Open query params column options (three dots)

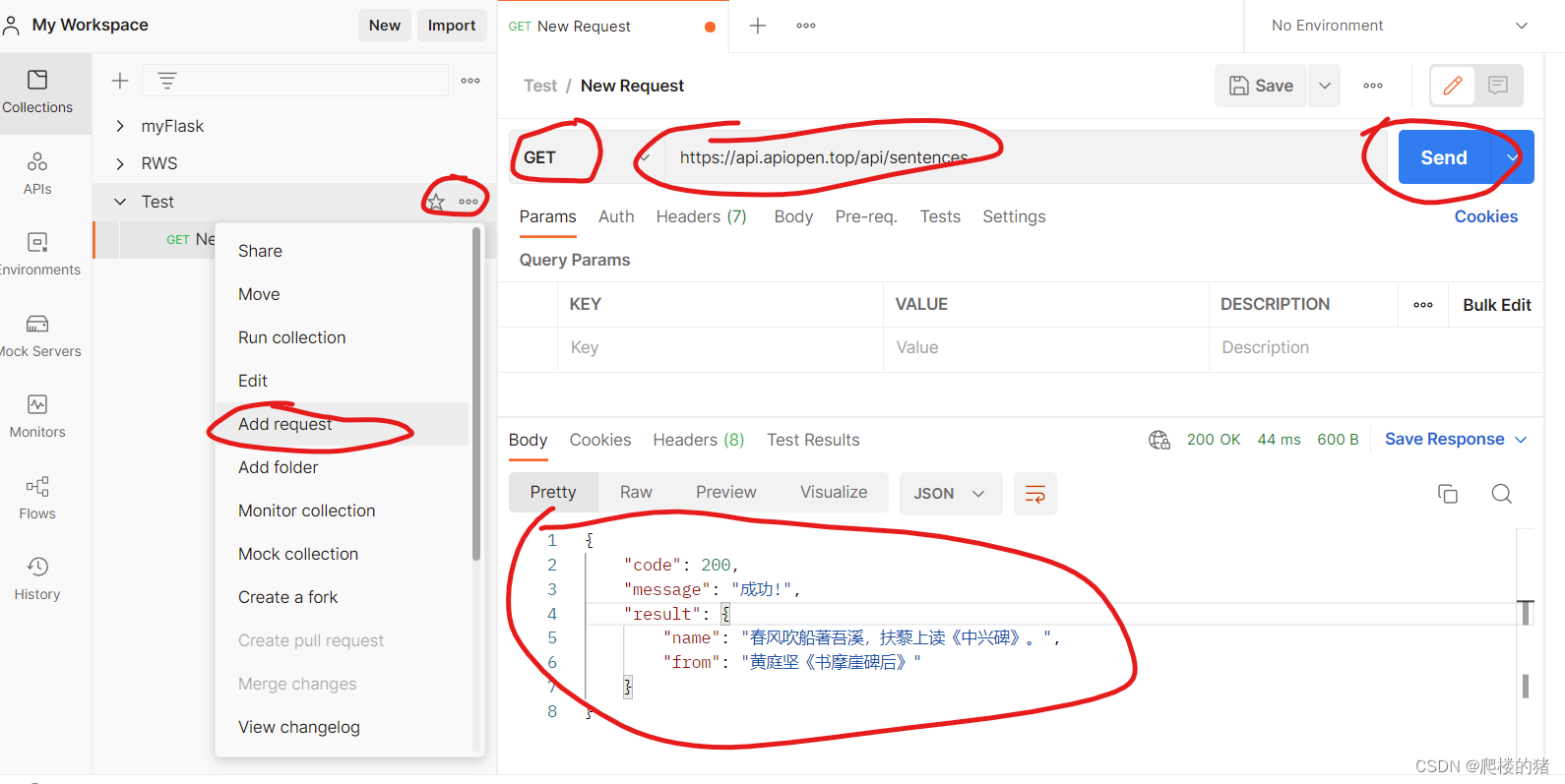tap(1423, 305)
